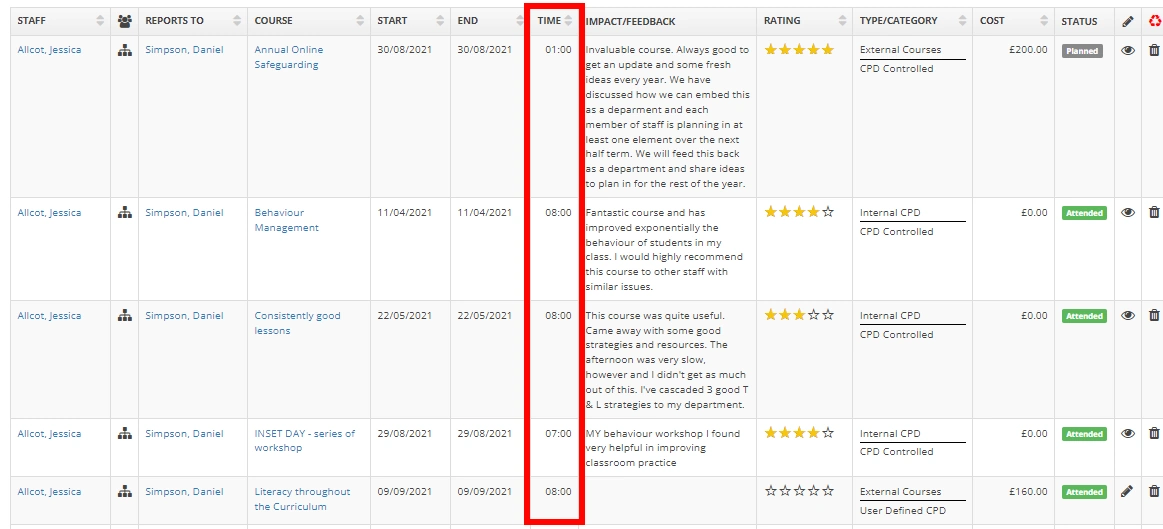Click the fifth star in Behaviour Management rating
Screen dimensions: 1163x529
(x=827, y=212)
